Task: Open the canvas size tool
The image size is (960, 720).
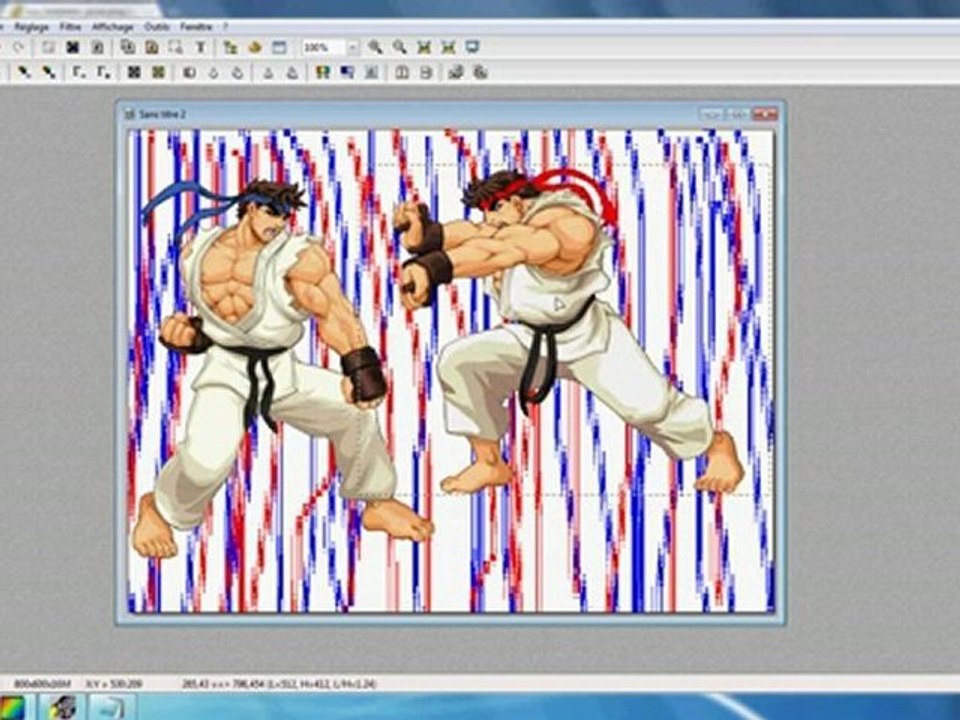Action: (151, 47)
